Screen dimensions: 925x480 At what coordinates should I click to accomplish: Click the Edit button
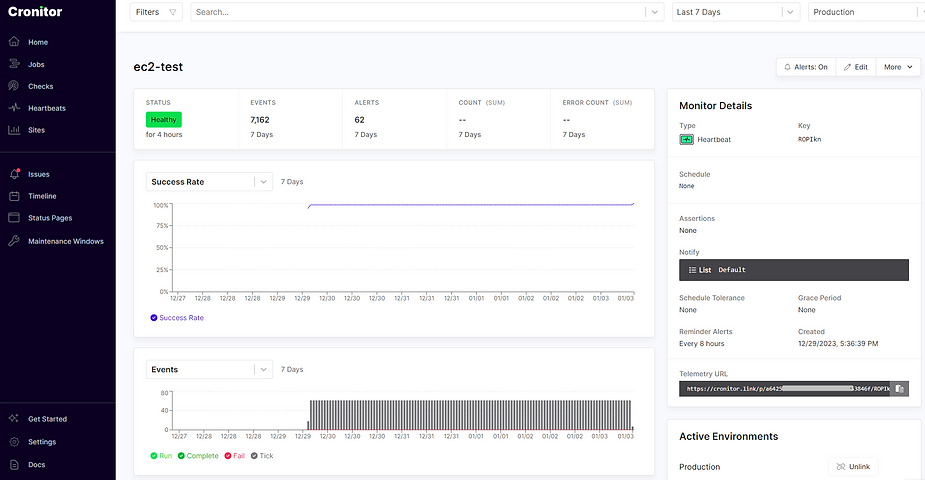pyautogui.click(x=855, y=67)
